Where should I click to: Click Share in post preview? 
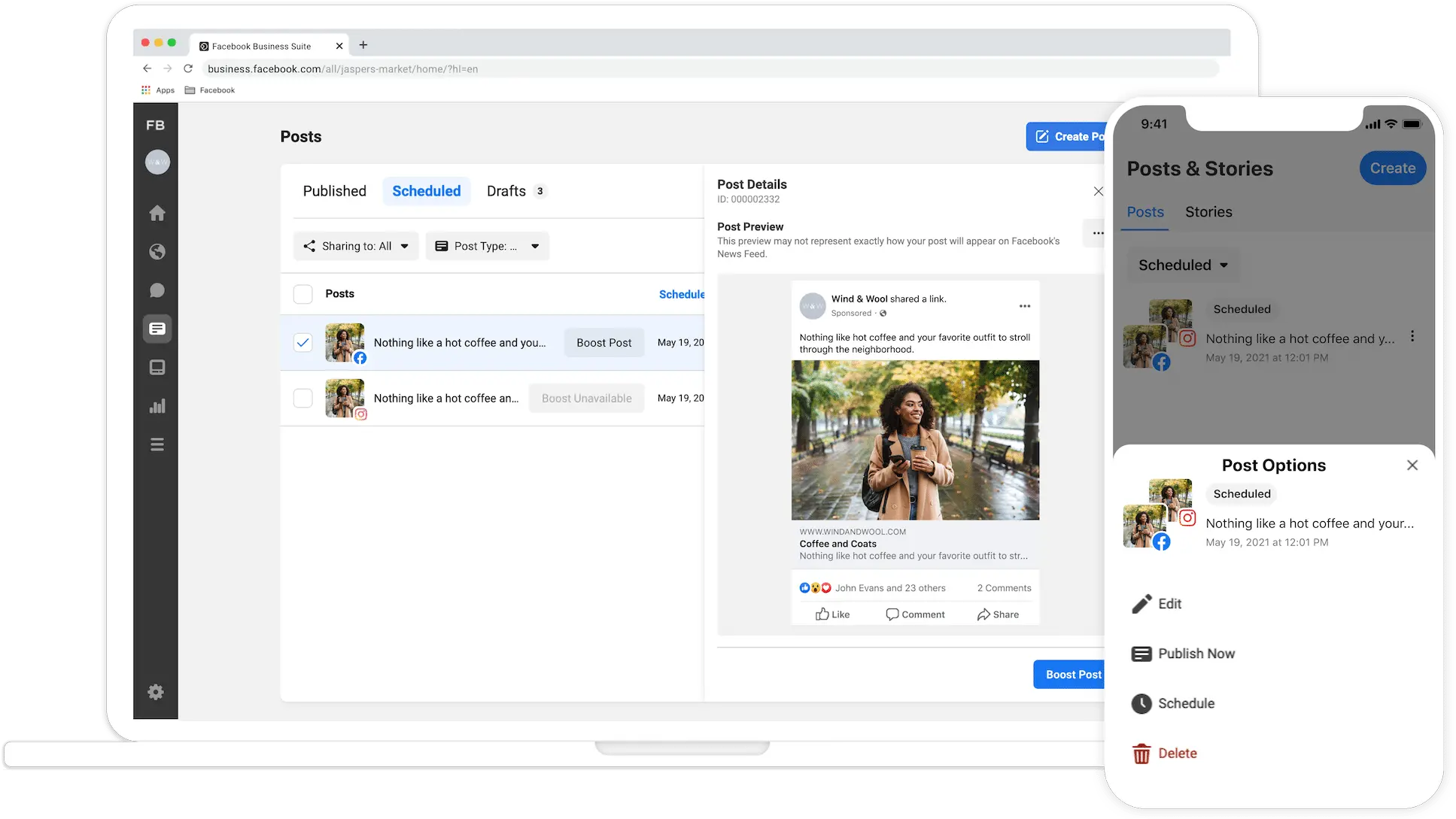click(x=998, y=614)
